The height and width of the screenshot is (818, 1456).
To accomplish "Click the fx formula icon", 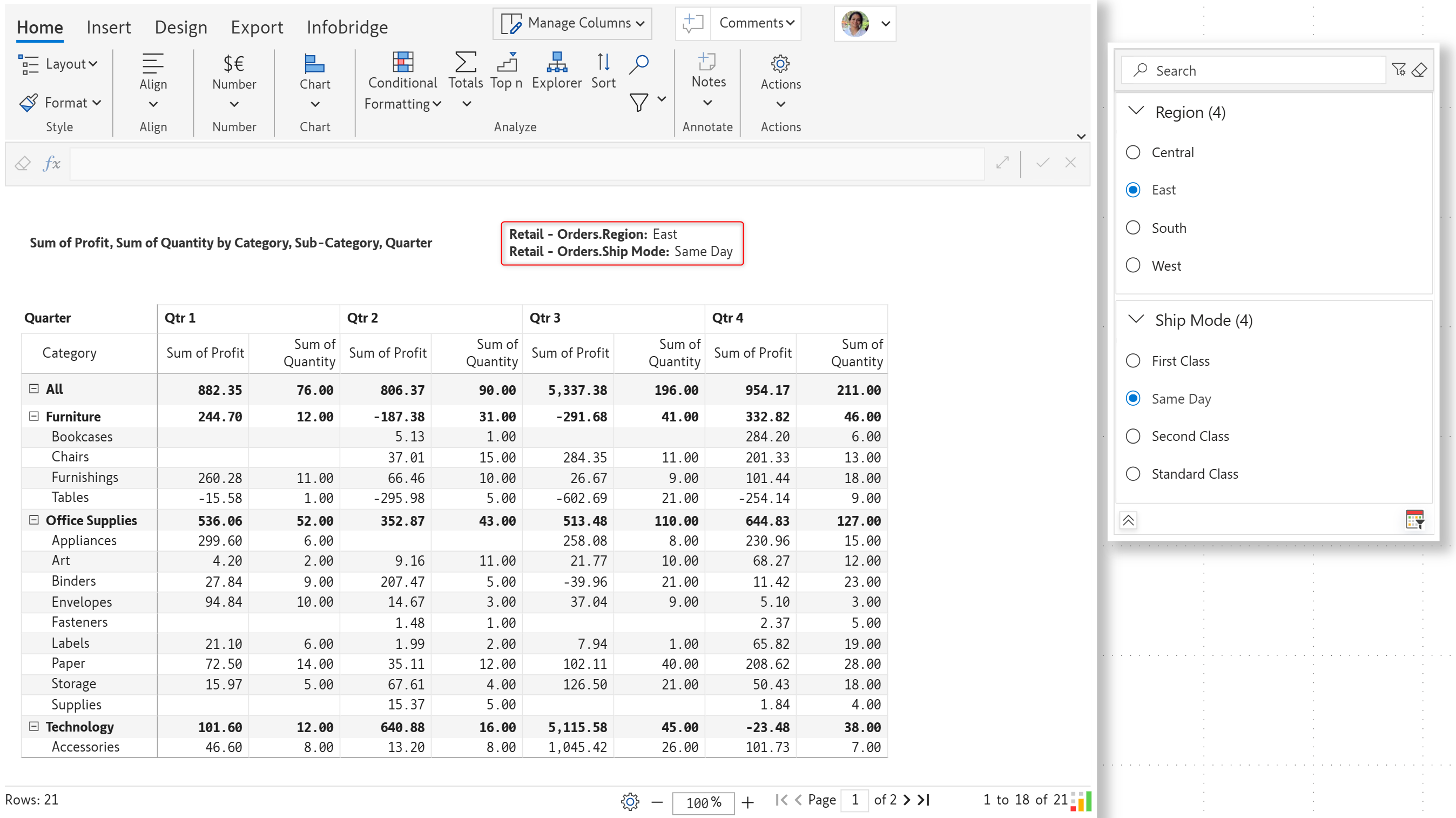I will click(x=51, y=163).
